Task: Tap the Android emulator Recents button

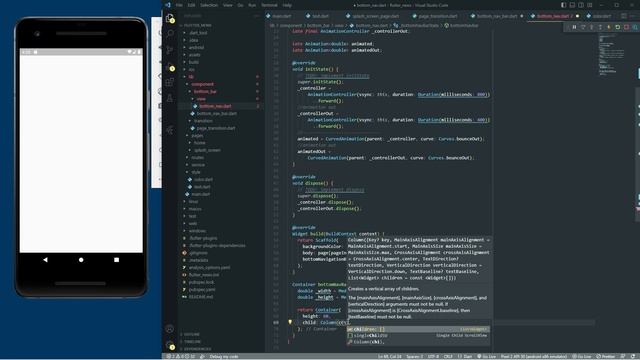Action: pyautogui.click(x=116, y=260)
